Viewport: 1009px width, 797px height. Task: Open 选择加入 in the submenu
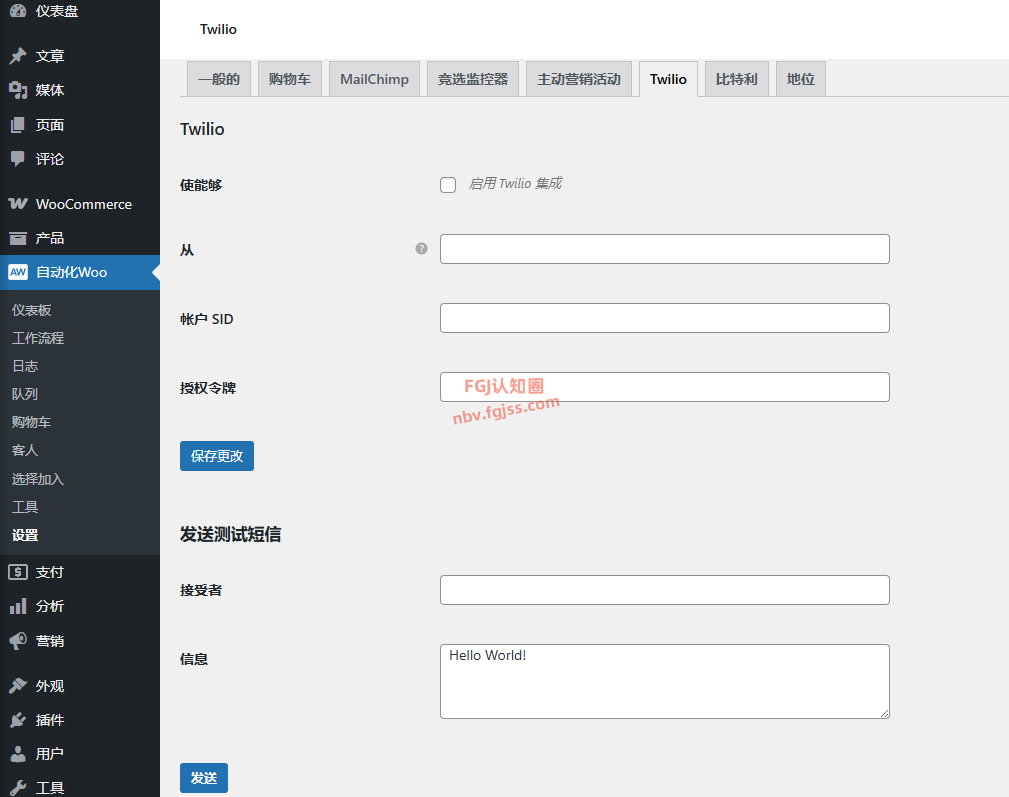point(38,479)
